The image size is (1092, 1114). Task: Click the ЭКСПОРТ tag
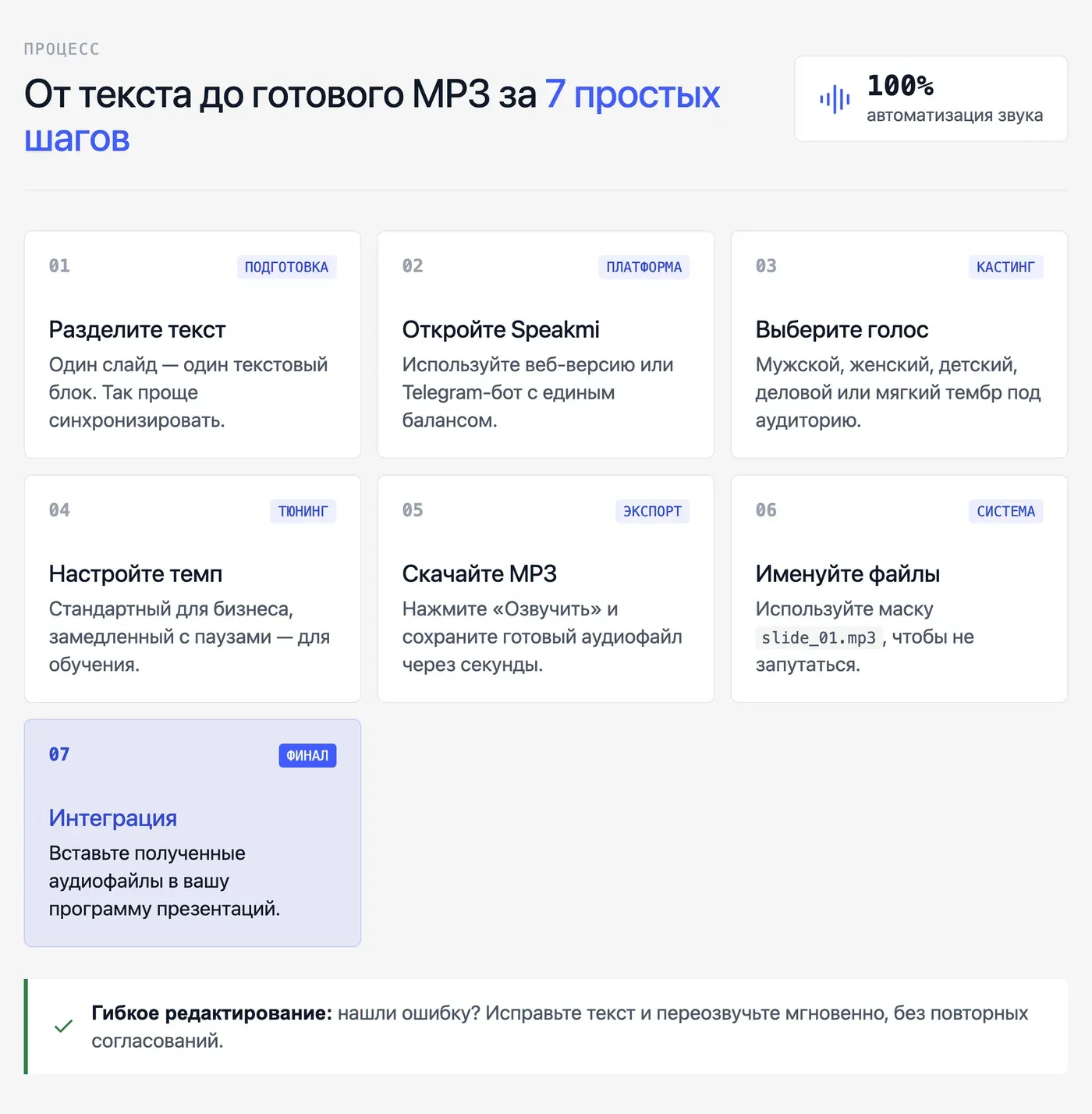pyautogui.click(x=652, y=511)
